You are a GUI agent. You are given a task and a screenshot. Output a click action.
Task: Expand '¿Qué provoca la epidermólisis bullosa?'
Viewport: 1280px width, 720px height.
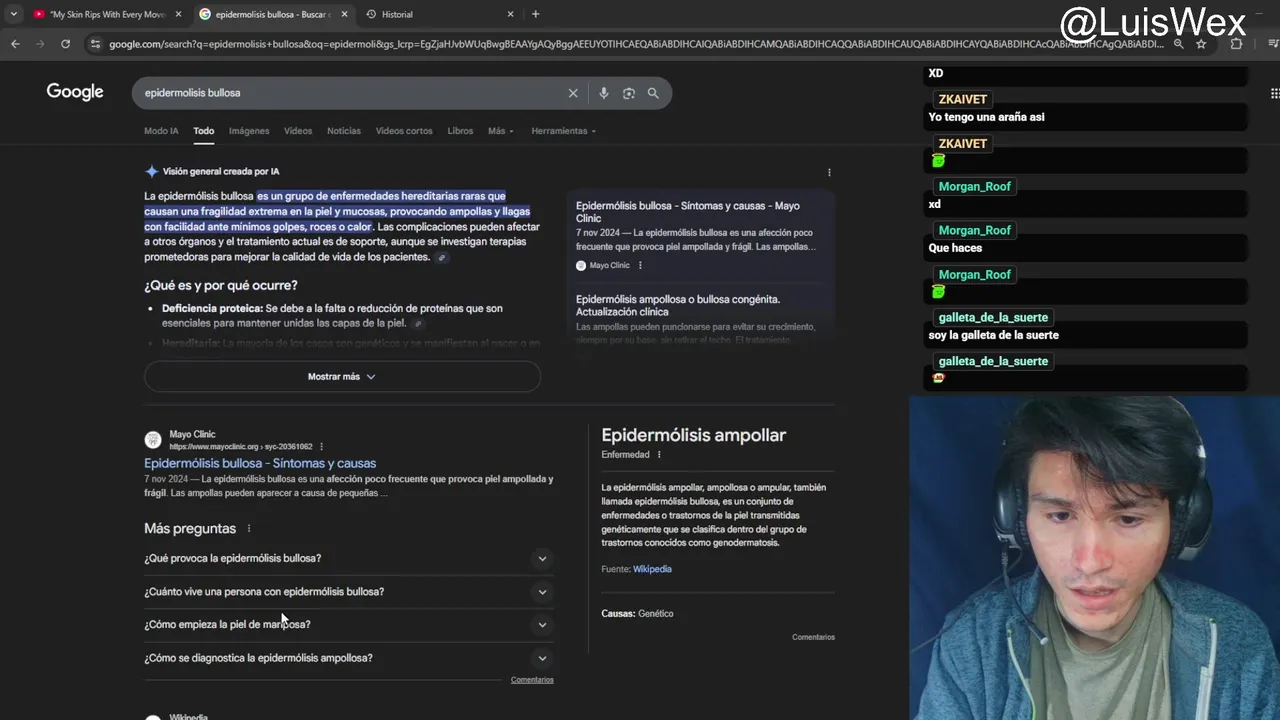348,558
